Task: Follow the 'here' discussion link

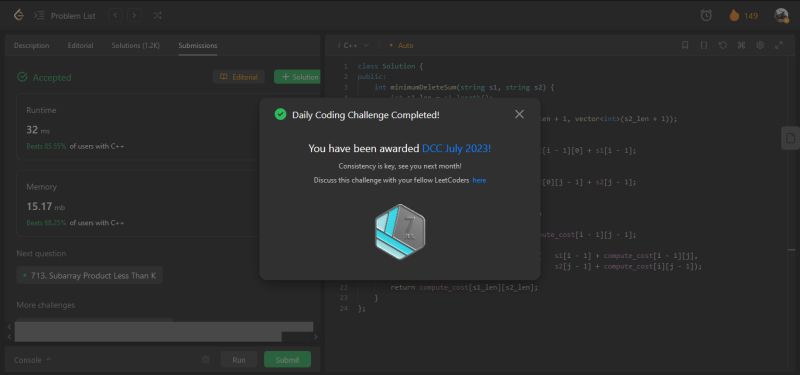Action: point(479,180)
